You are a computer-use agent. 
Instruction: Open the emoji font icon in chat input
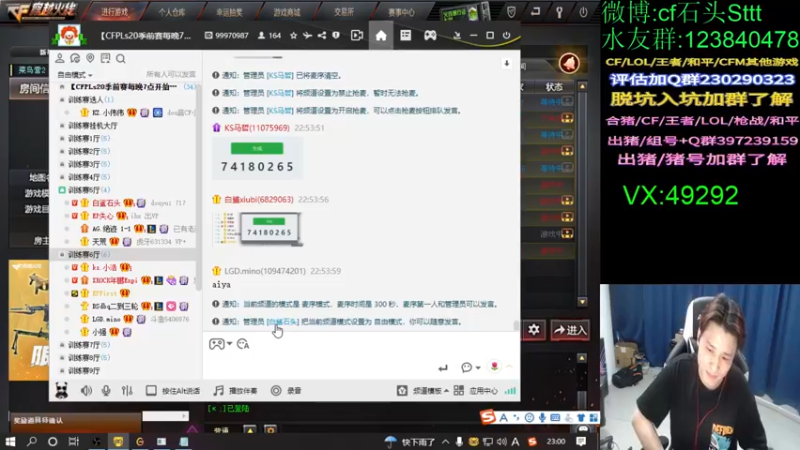[x=243, y=344]
